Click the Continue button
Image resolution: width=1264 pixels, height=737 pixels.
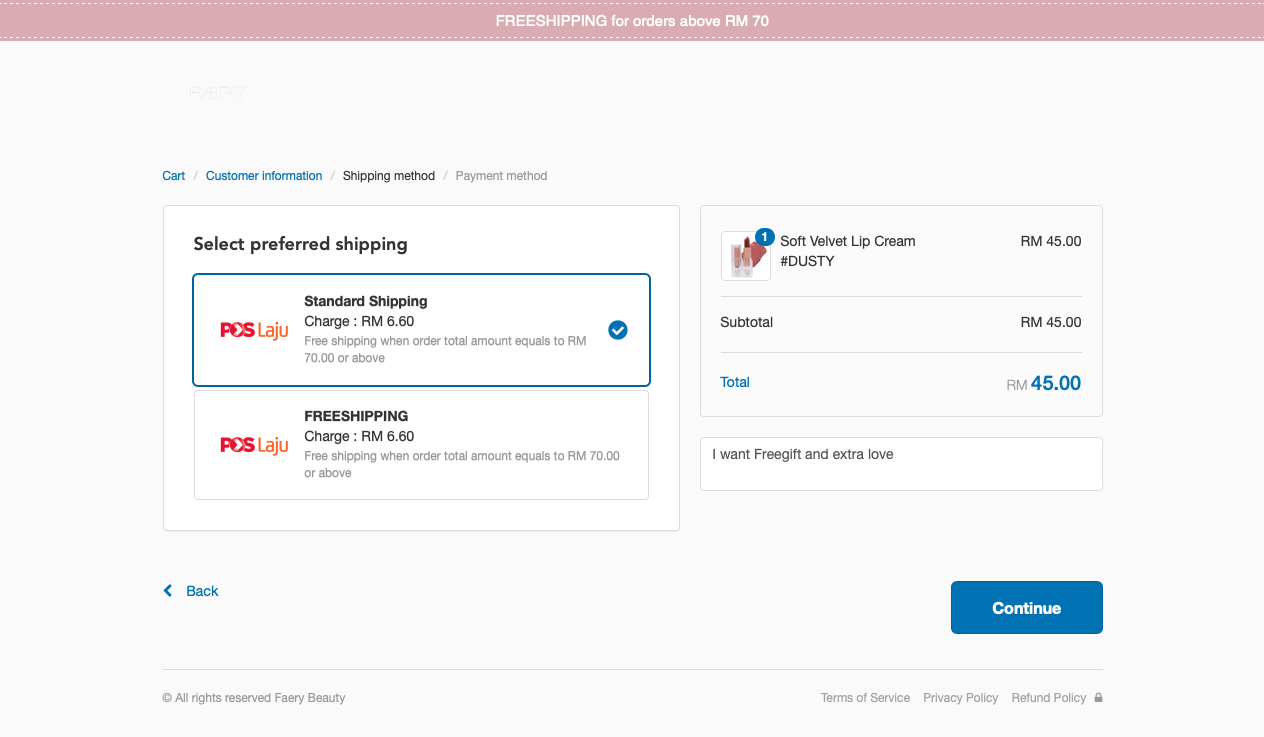(x=1026, y=608)
